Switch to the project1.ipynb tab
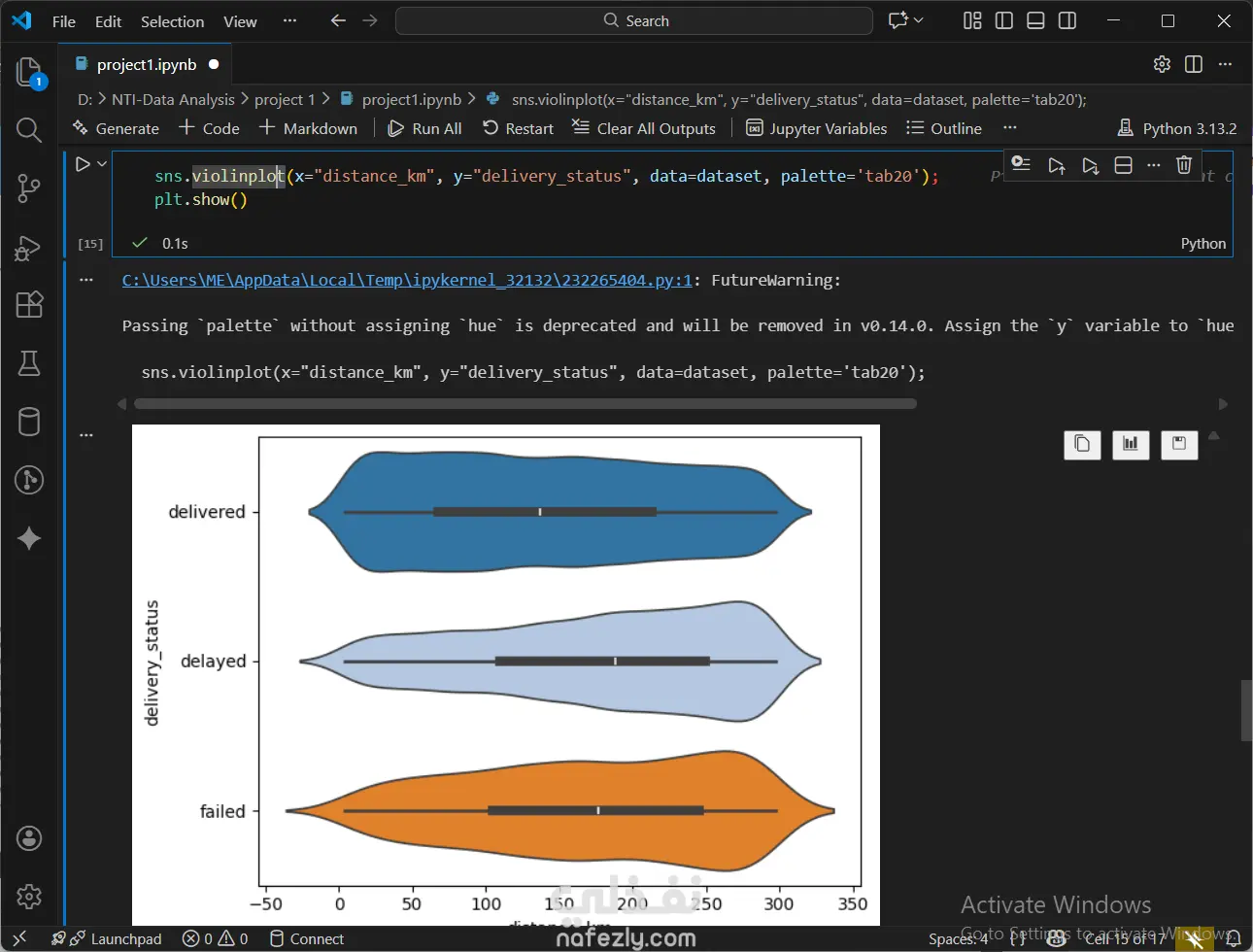1253x952 pixels. [146, 64]
